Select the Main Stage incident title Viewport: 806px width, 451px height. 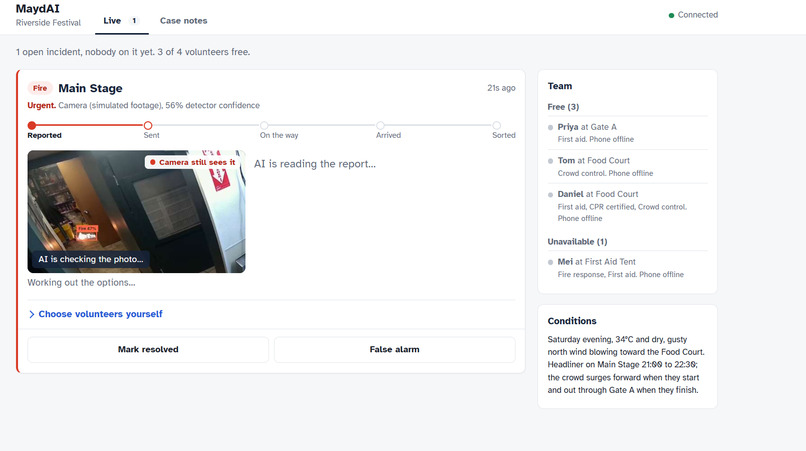[90, 88]
